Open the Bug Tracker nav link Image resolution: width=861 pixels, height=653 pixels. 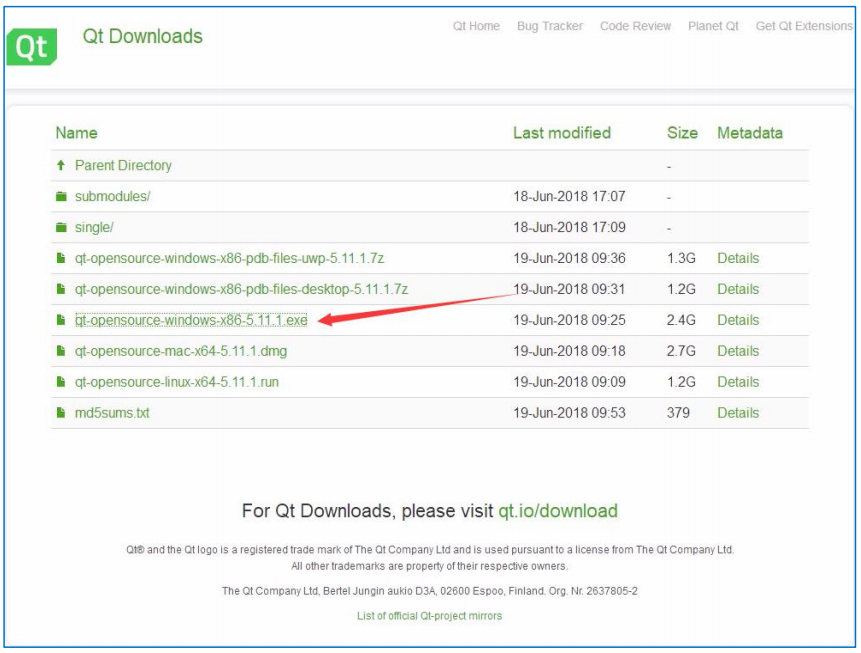(x=550, y=26)
